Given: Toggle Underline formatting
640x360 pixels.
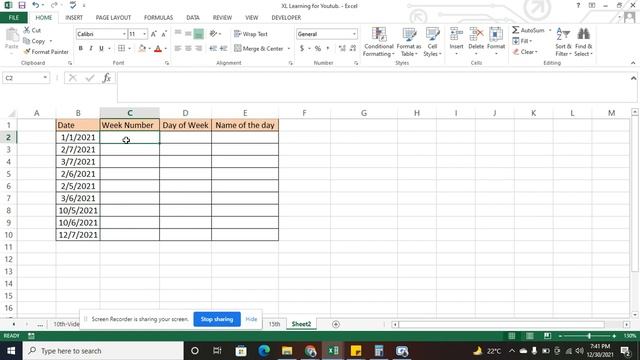Looking at the screenshot, I should point(101,49).
